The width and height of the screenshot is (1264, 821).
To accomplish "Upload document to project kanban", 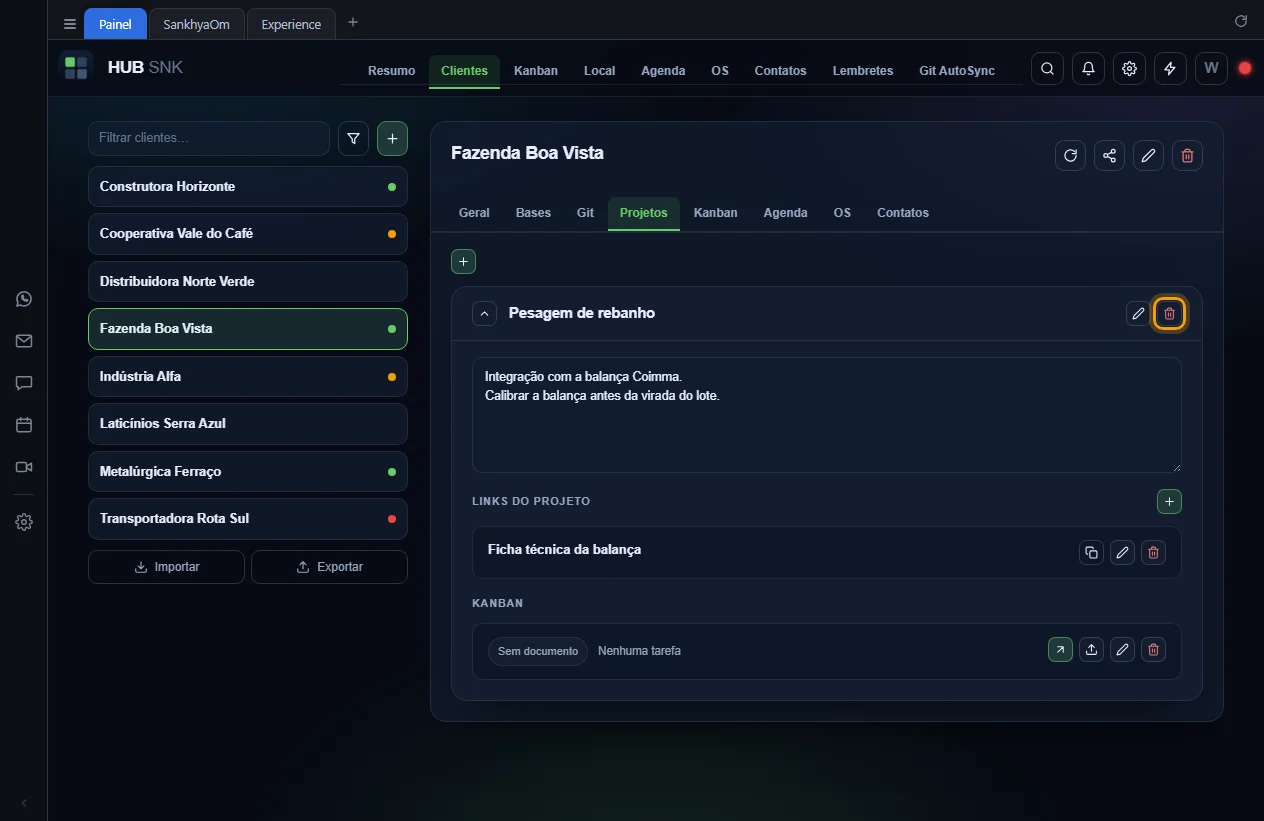I will 1091,650.
